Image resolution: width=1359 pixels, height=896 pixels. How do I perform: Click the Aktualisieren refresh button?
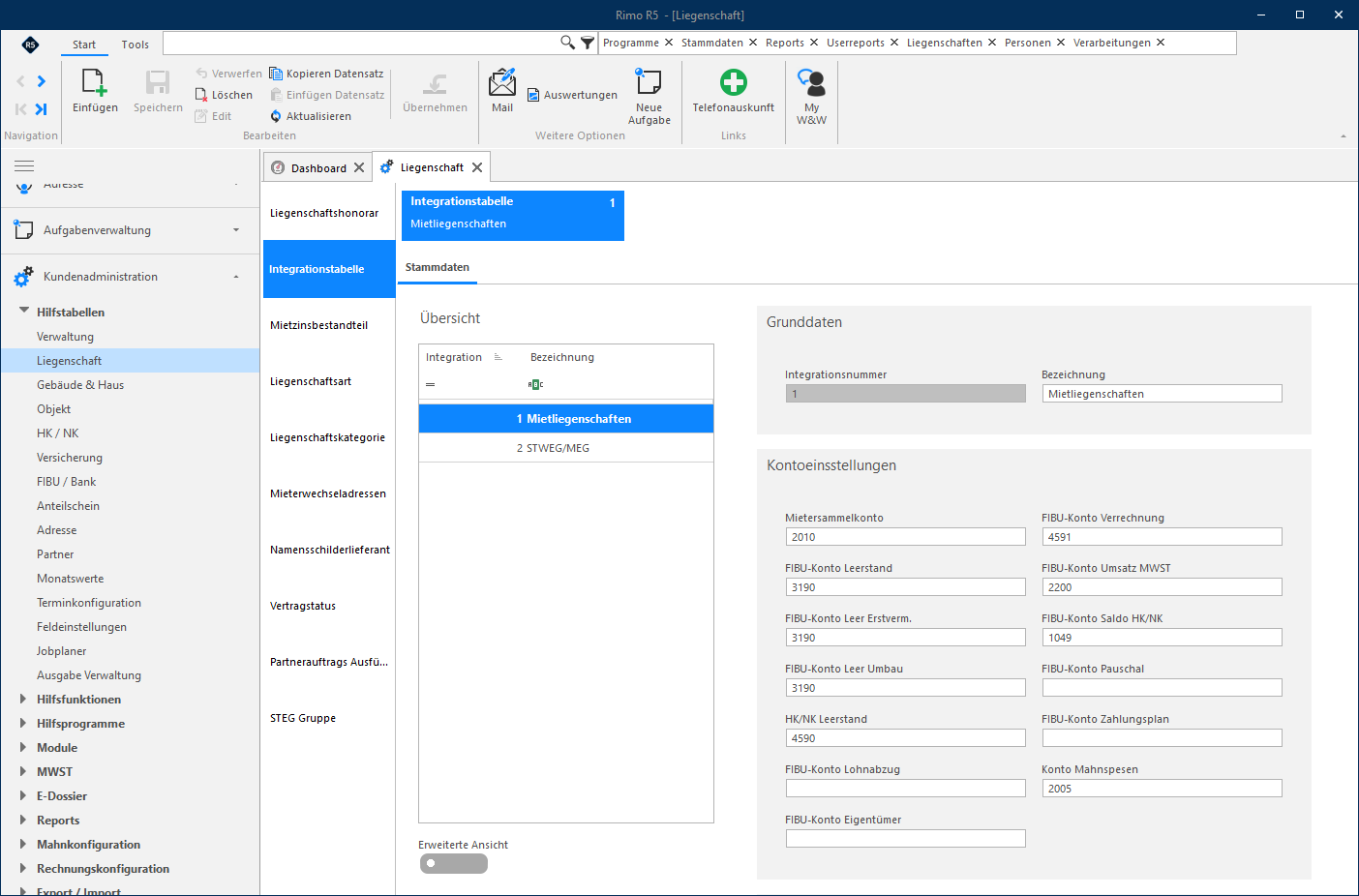[310, 116]
